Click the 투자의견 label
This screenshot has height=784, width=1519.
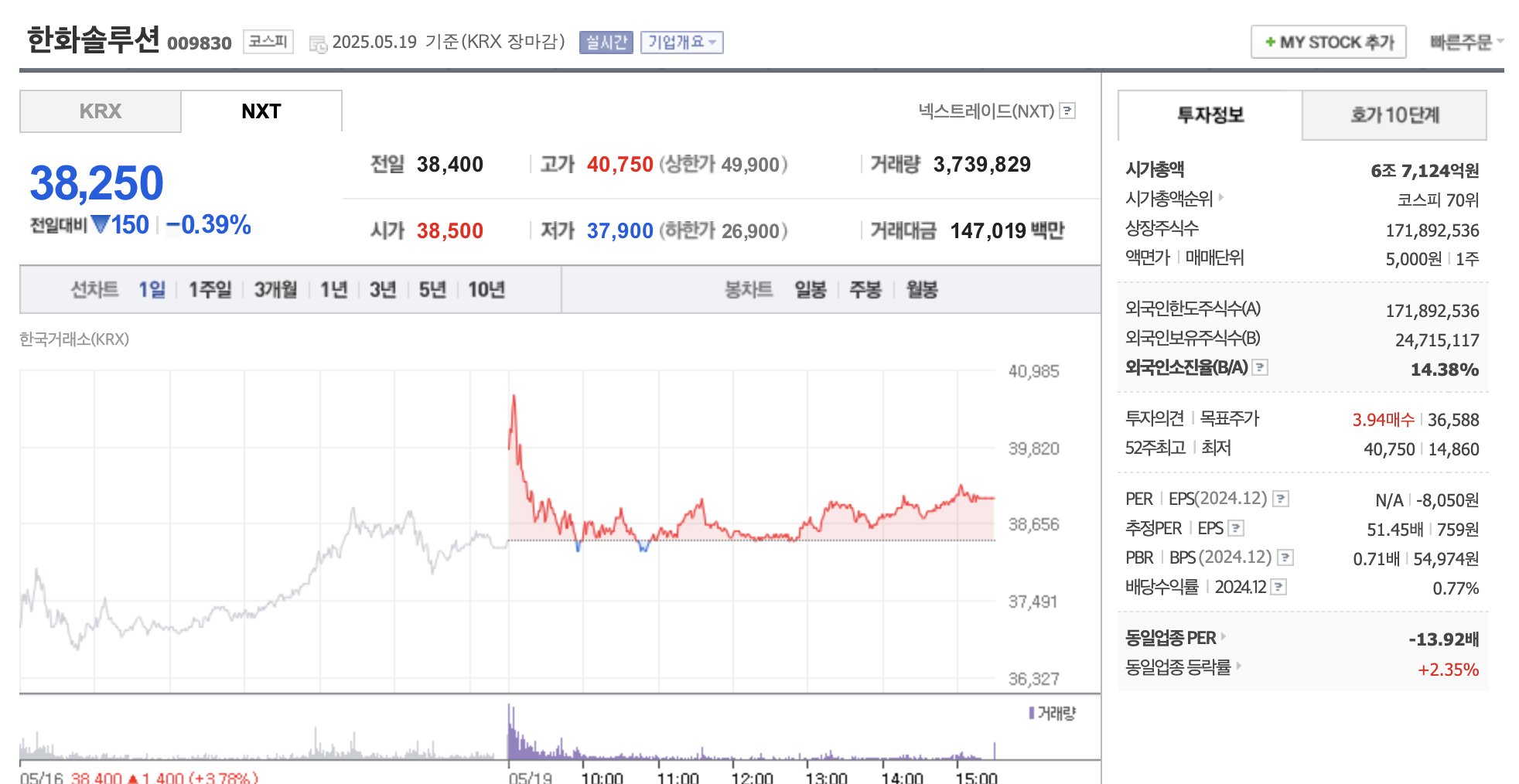[1155, 418]
